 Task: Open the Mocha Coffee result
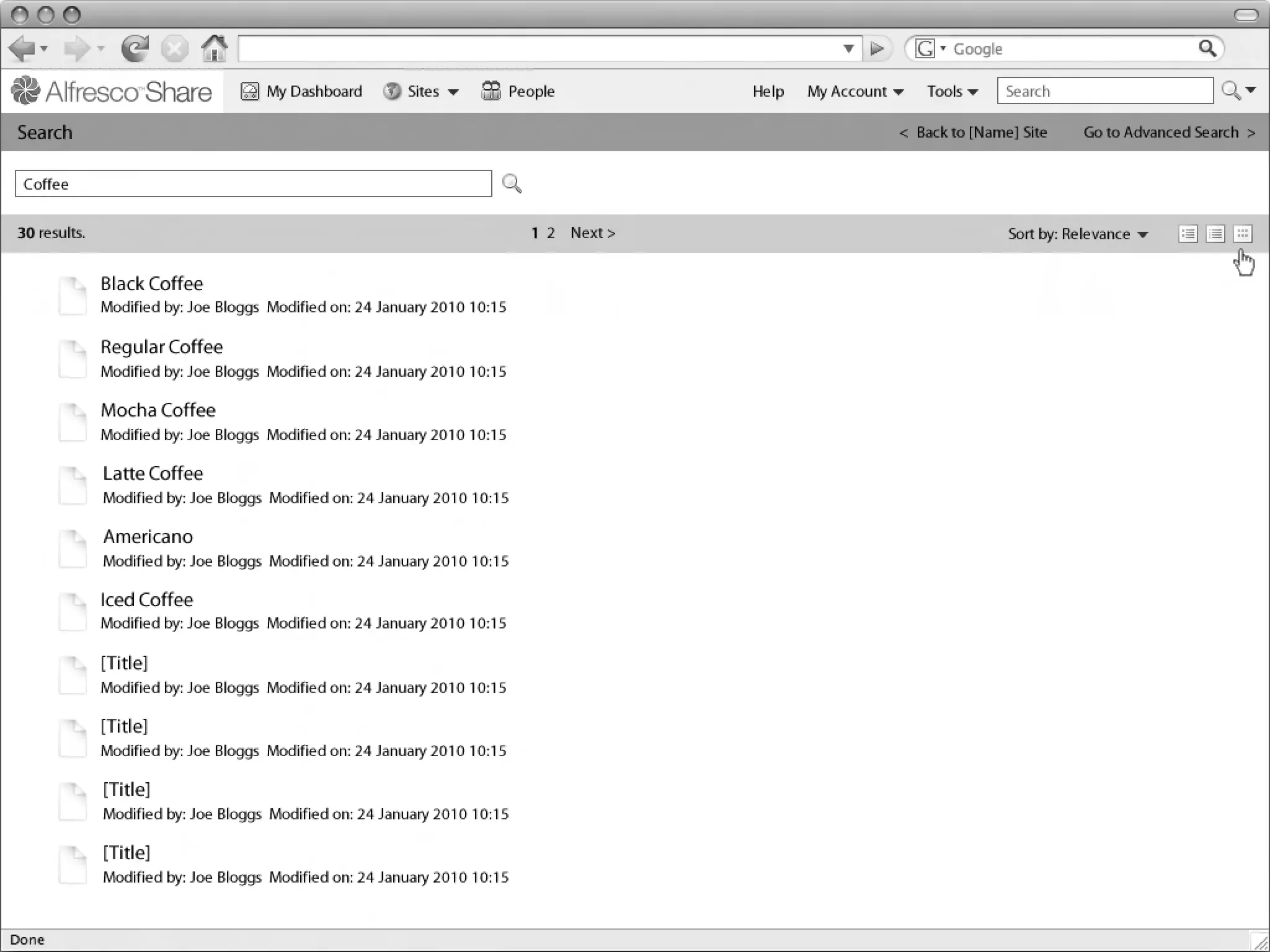click(x=158, y=410)
